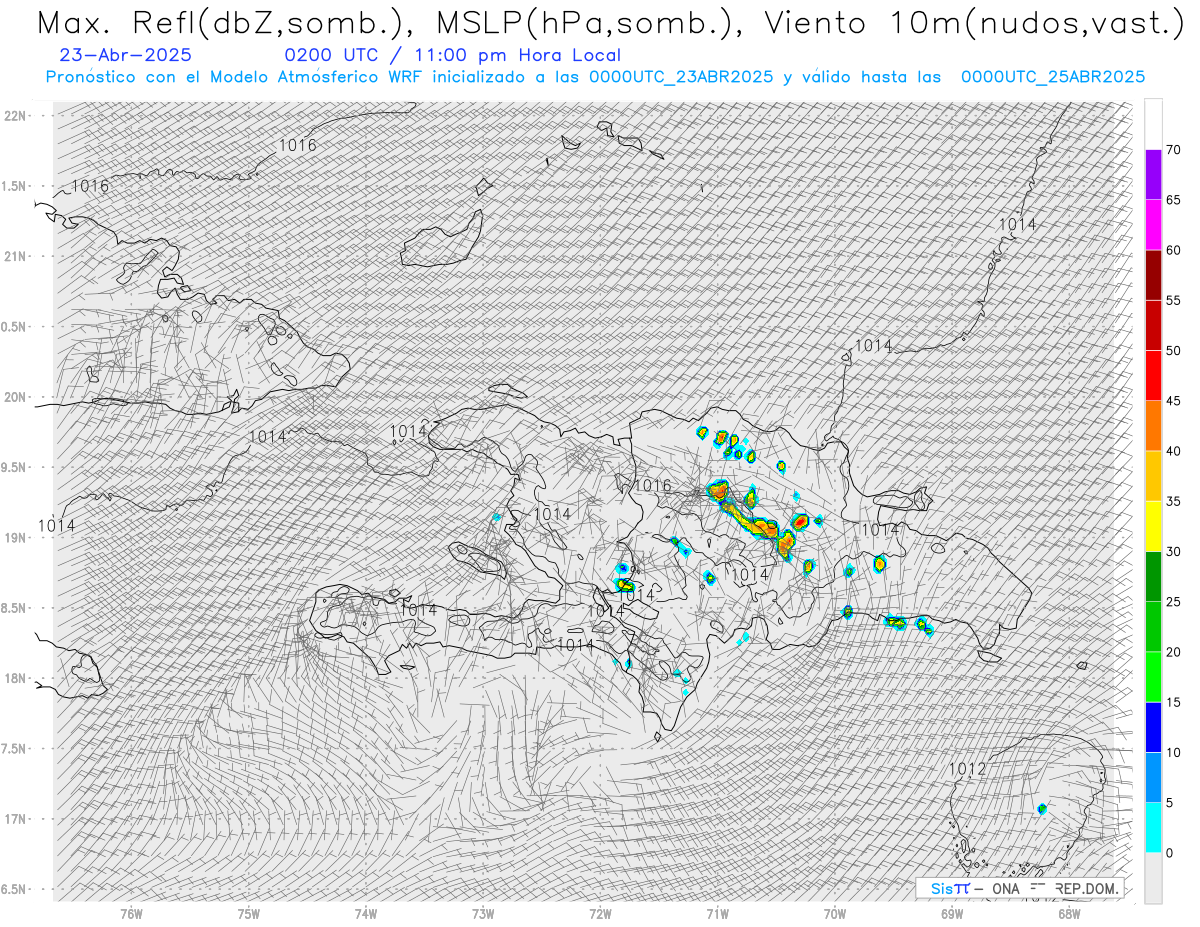Click the 68W longitude axis label
Image resolution: width=1200 pixels, height=927 pixels.
tap(1069, 913)
